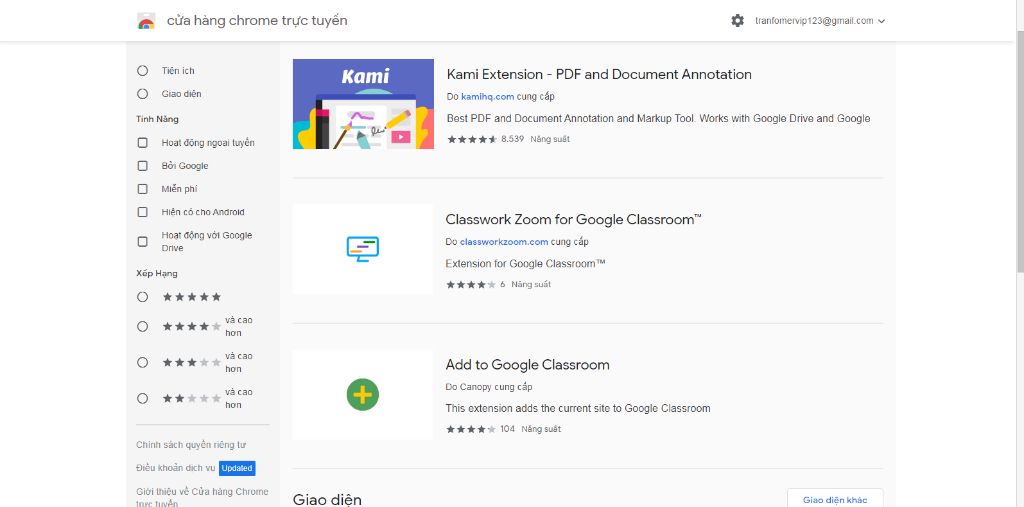The image size is (1024, 507).
Task: Click 'Extension for Google Classroom™' description
Action: tap(526, 264)
